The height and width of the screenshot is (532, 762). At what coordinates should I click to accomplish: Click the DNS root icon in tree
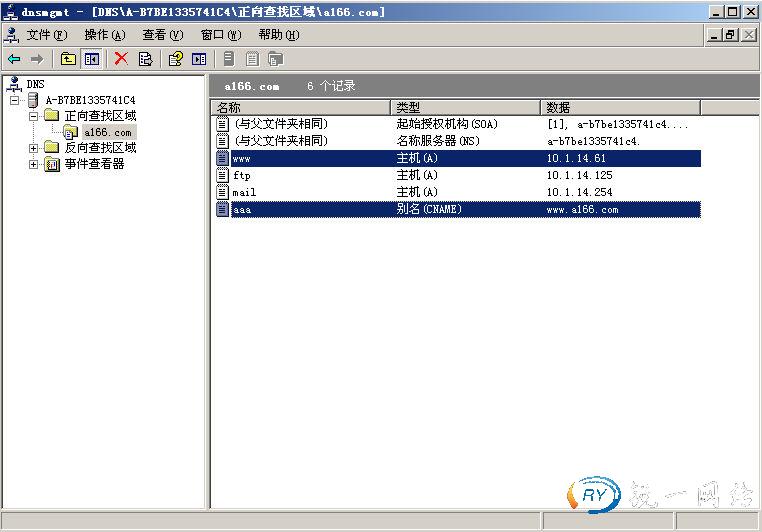click(x=14, y=84)
